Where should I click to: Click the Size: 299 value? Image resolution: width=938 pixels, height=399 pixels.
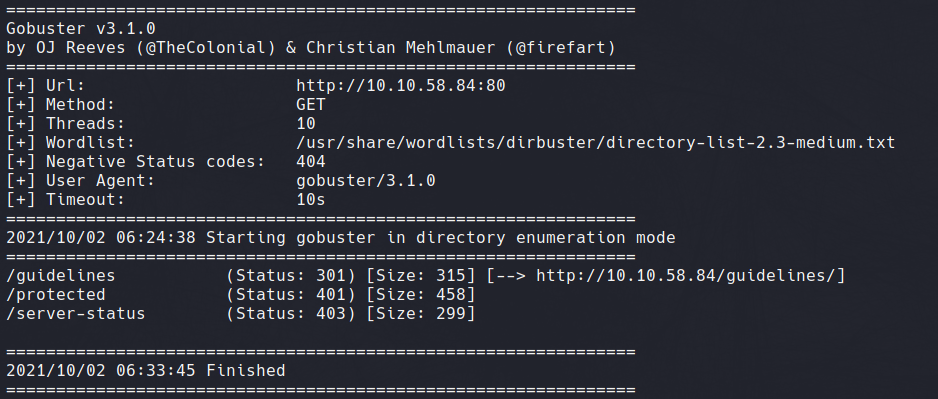tap(421, 313)
